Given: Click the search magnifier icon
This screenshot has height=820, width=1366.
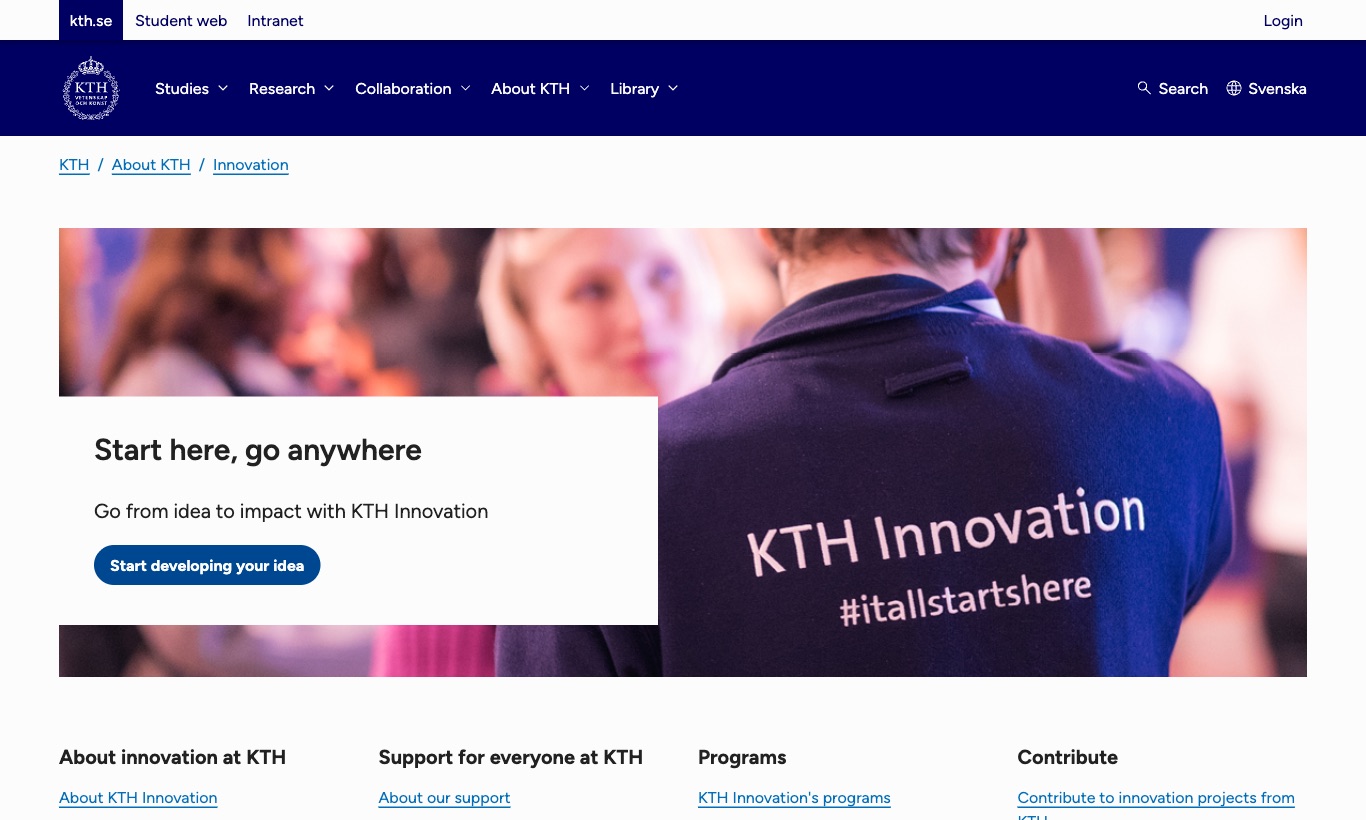Looking at the screenshot, I should tap(1144, 88).
